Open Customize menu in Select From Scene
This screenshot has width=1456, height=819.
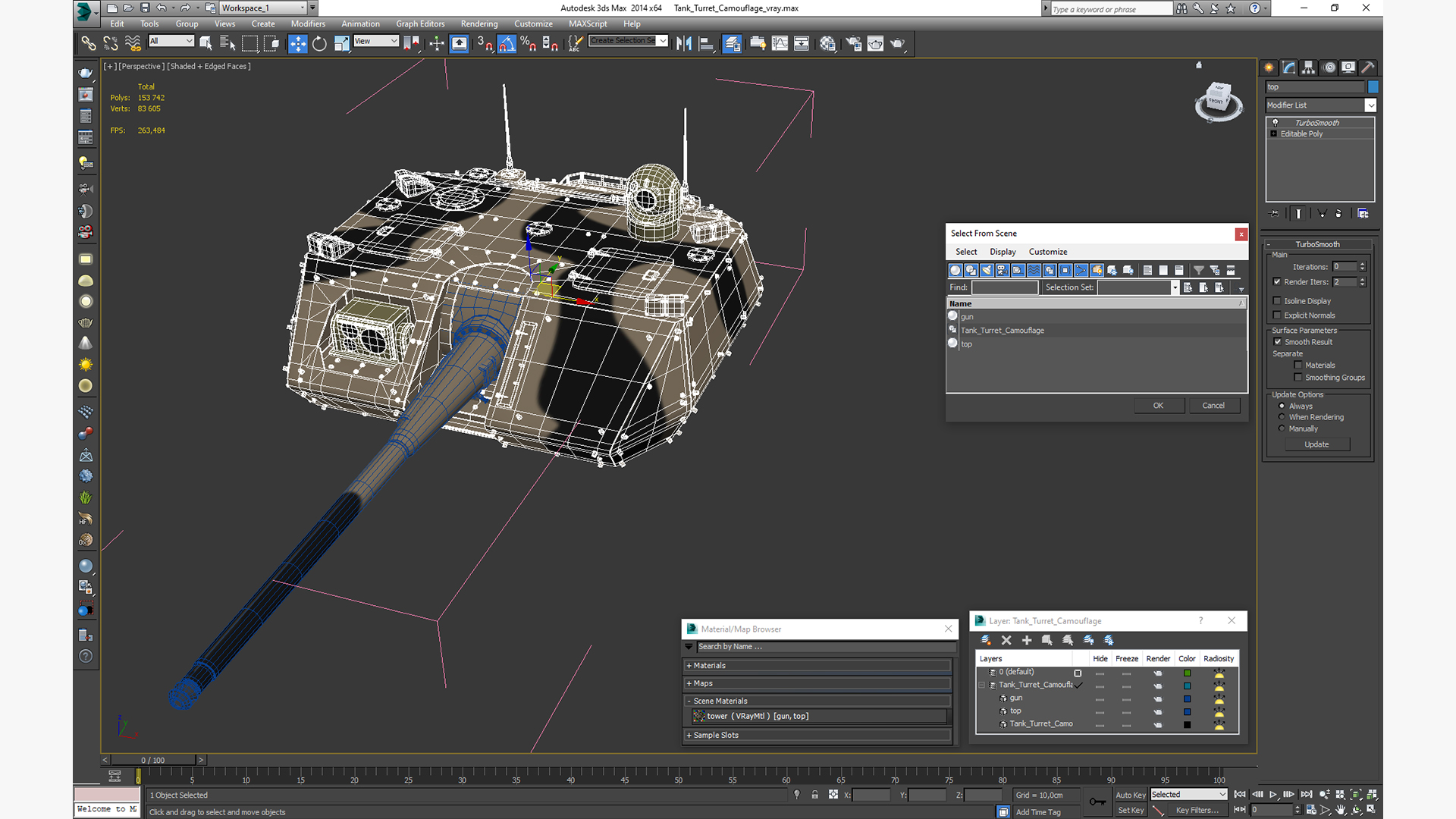coord(1048,252)
